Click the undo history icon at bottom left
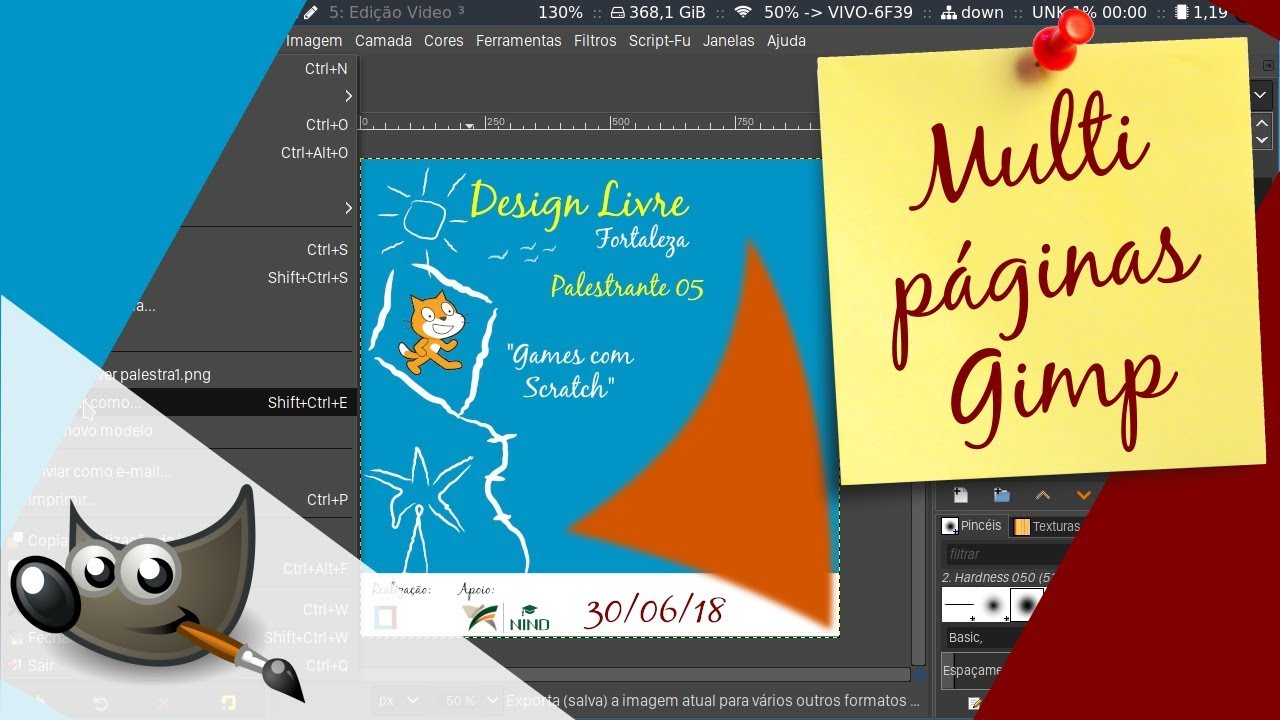 click(x=101, y=703)
